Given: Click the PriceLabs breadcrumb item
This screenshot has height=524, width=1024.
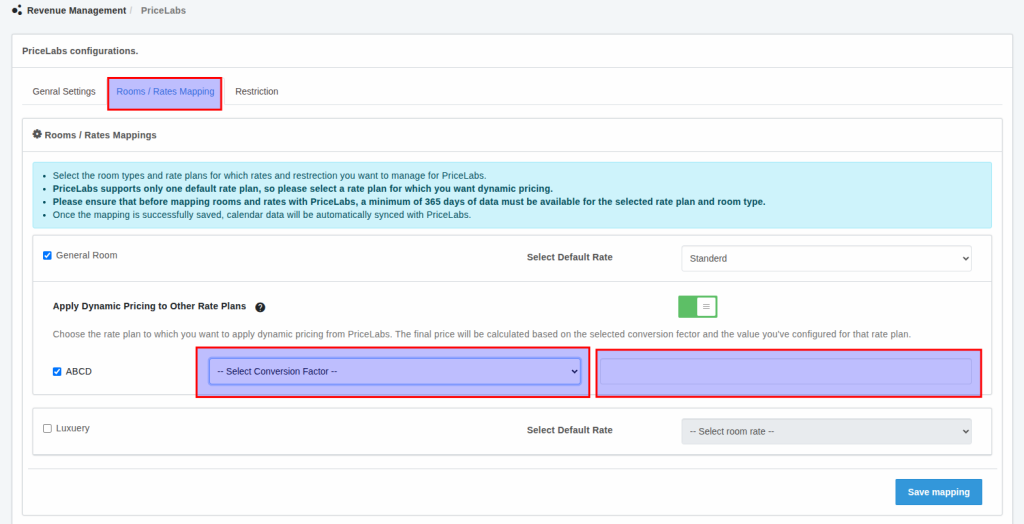Looking at the screenshot, I should tap(163, 10).
